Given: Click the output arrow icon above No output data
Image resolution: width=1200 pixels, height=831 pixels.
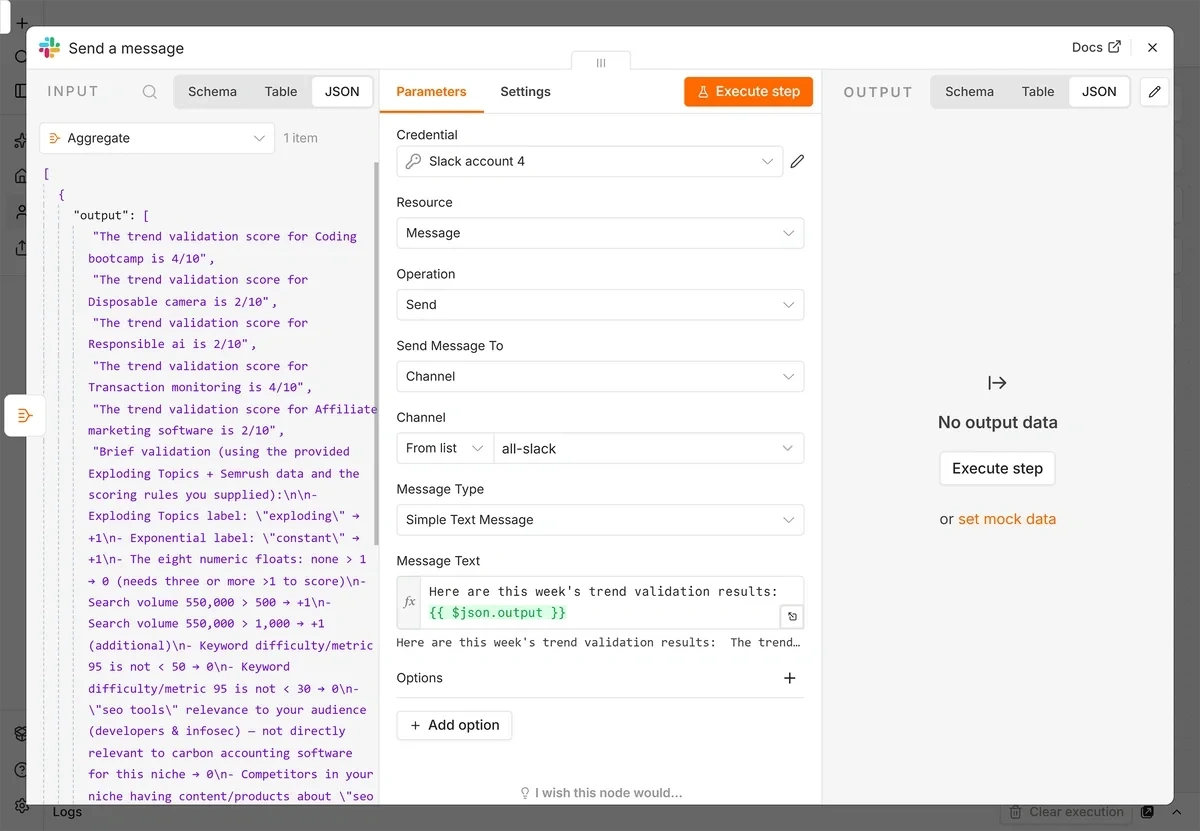Looking at the screenshot, I should [997, 382].
